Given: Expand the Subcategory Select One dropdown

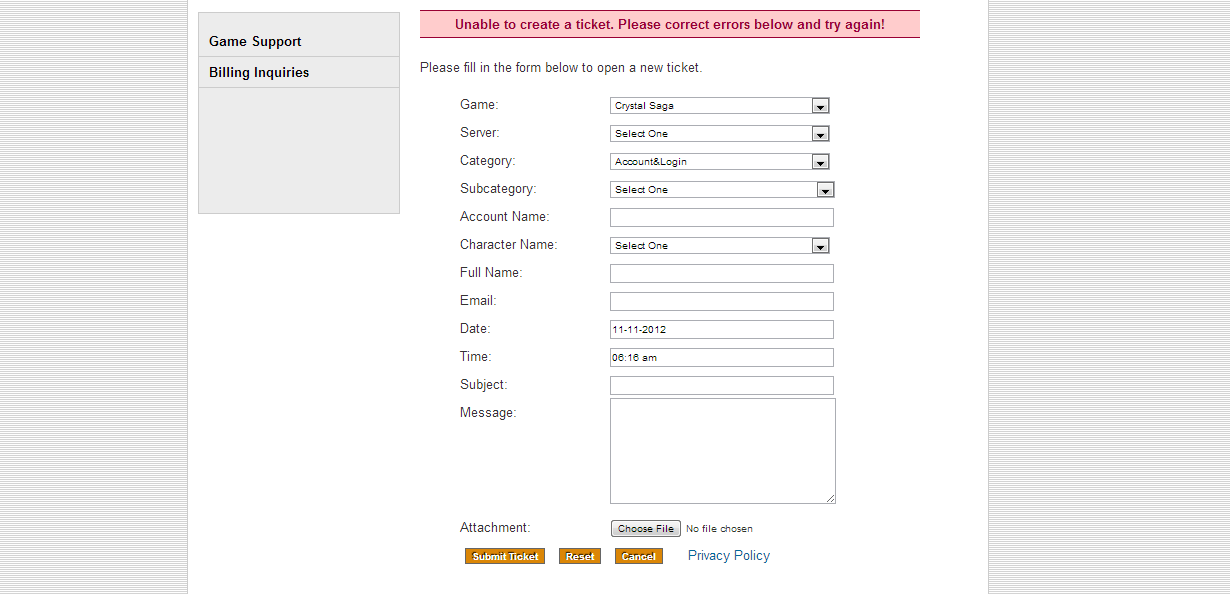Looking at the screenshot, I should coord(722,190).
